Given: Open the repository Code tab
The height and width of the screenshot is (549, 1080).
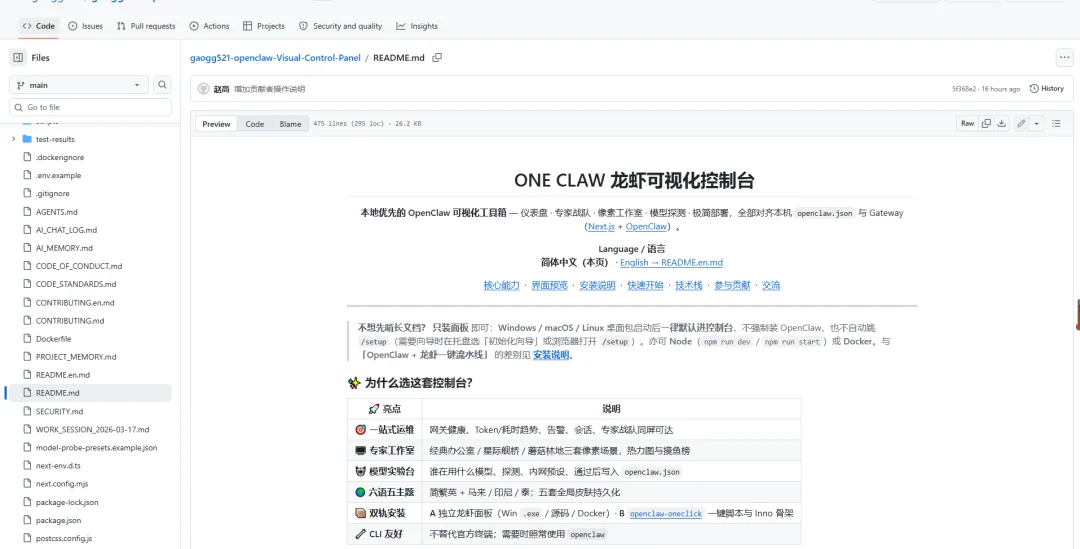Looking at the screenshot, I should 39,26.
